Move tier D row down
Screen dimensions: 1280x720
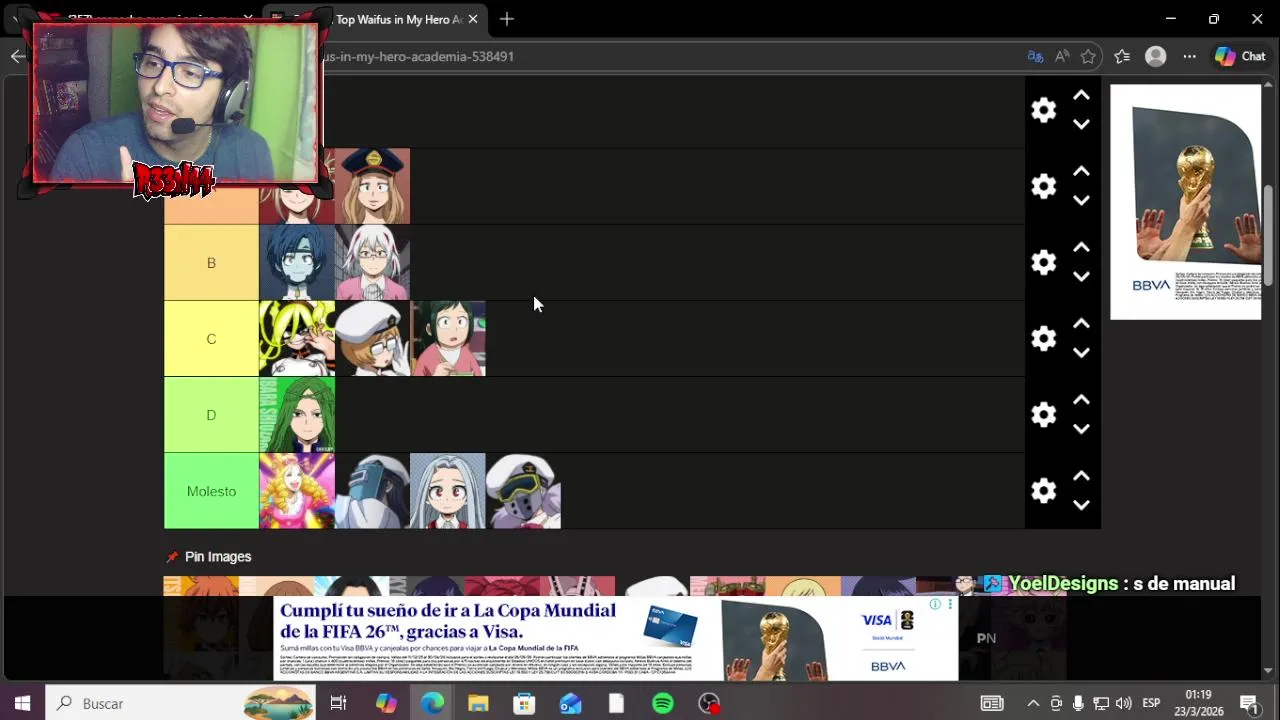click(1081, 428)
